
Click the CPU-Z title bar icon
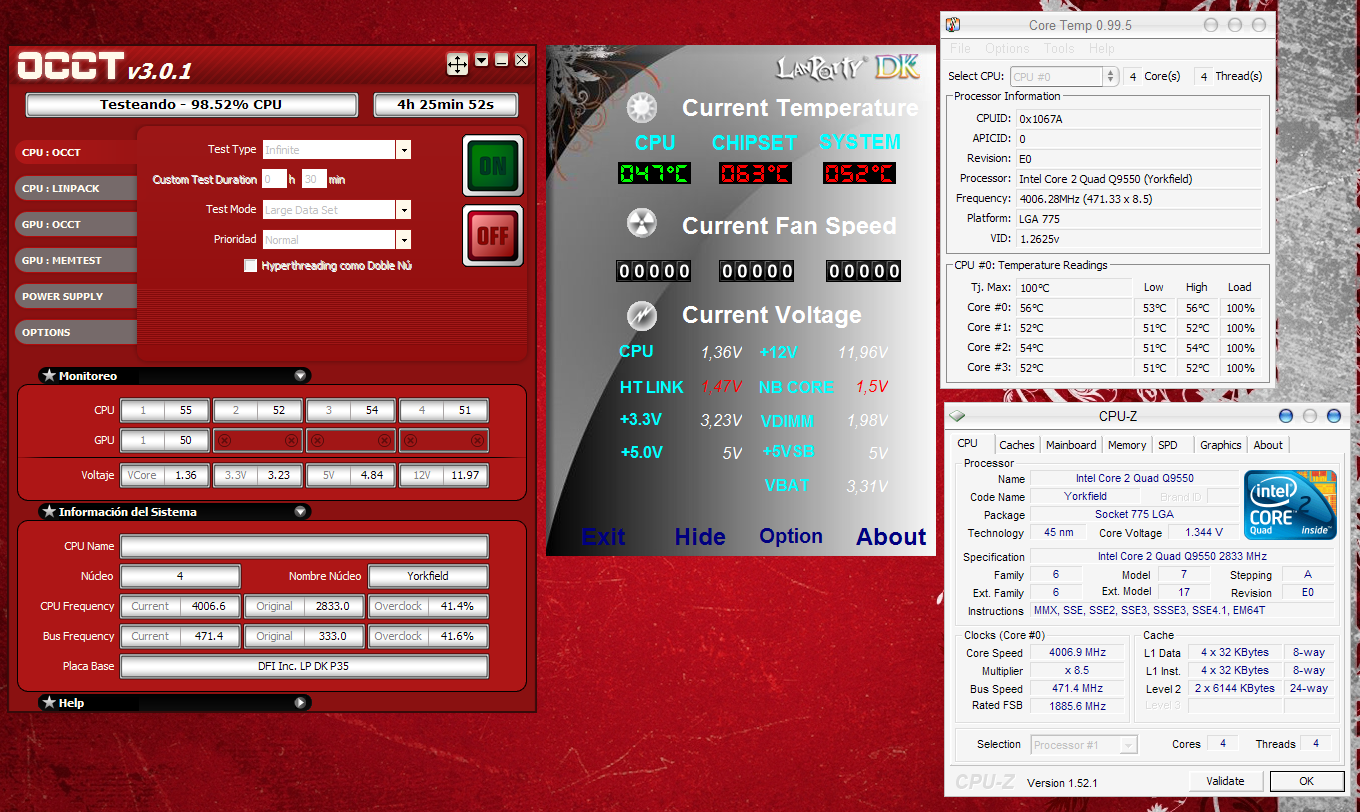[957, 416]
